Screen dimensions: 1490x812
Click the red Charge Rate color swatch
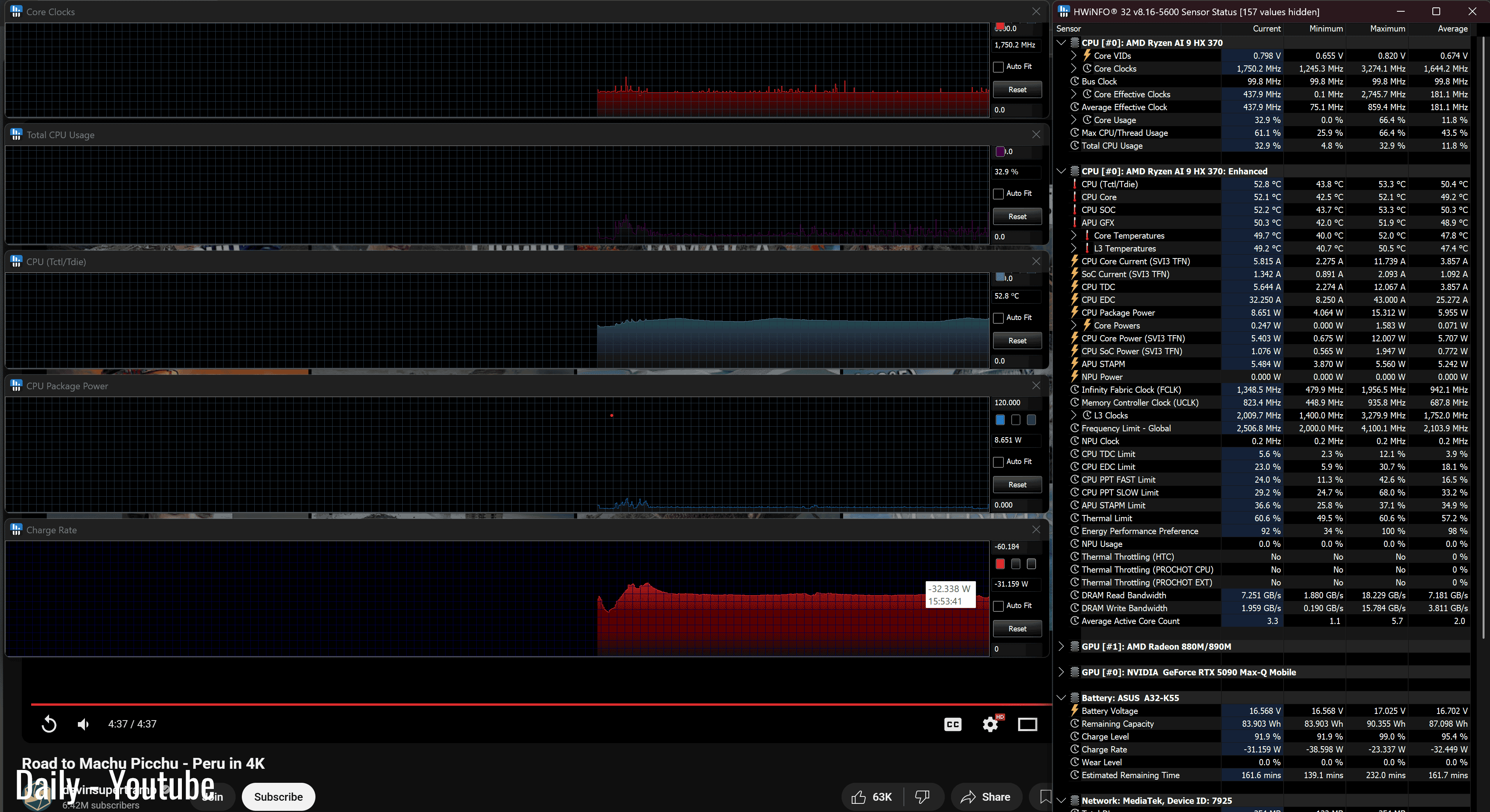pyautogui.click(x=1000, y=564)
